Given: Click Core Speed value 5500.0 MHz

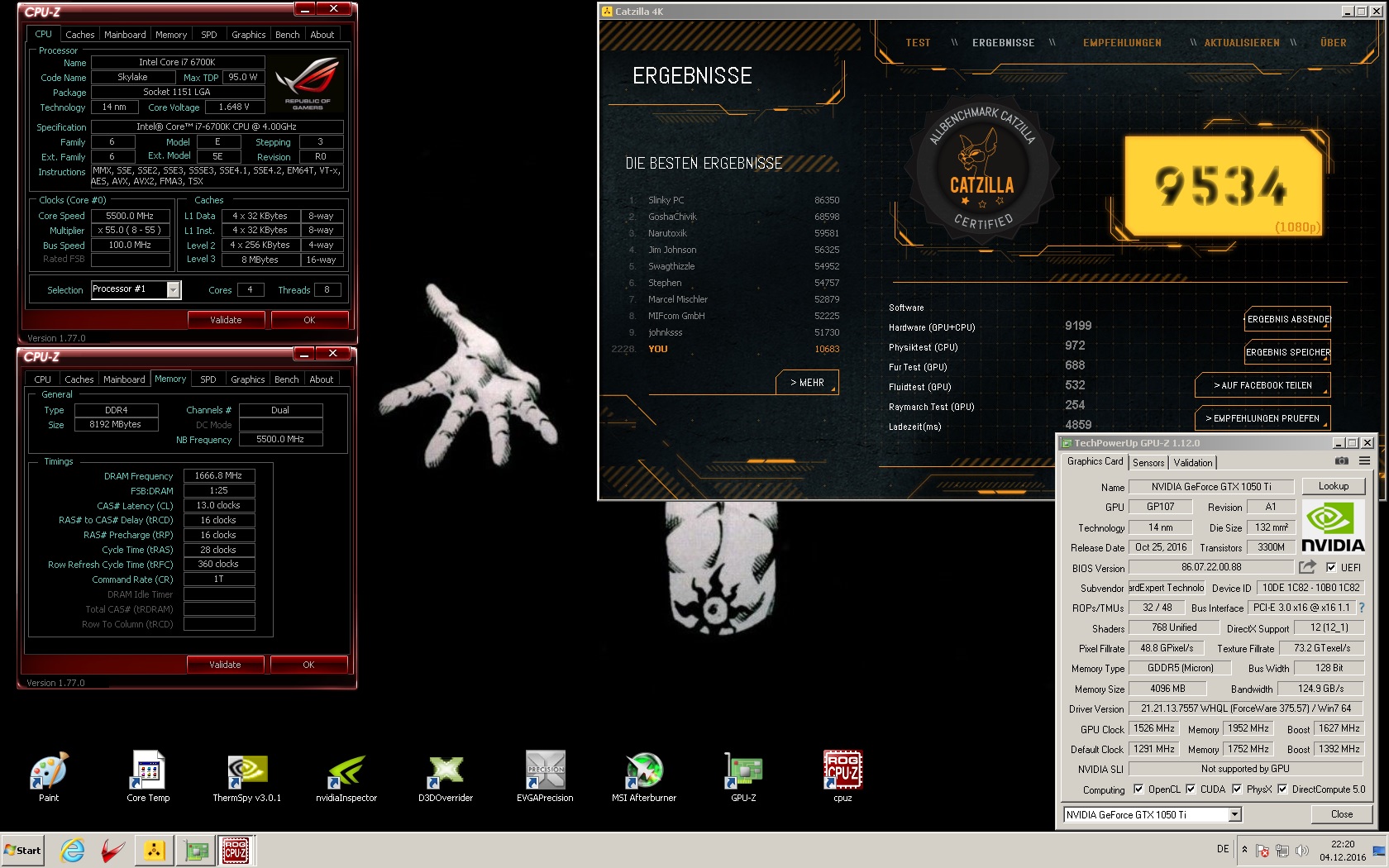Looking at the screenshot, I should tap(130, 216).
